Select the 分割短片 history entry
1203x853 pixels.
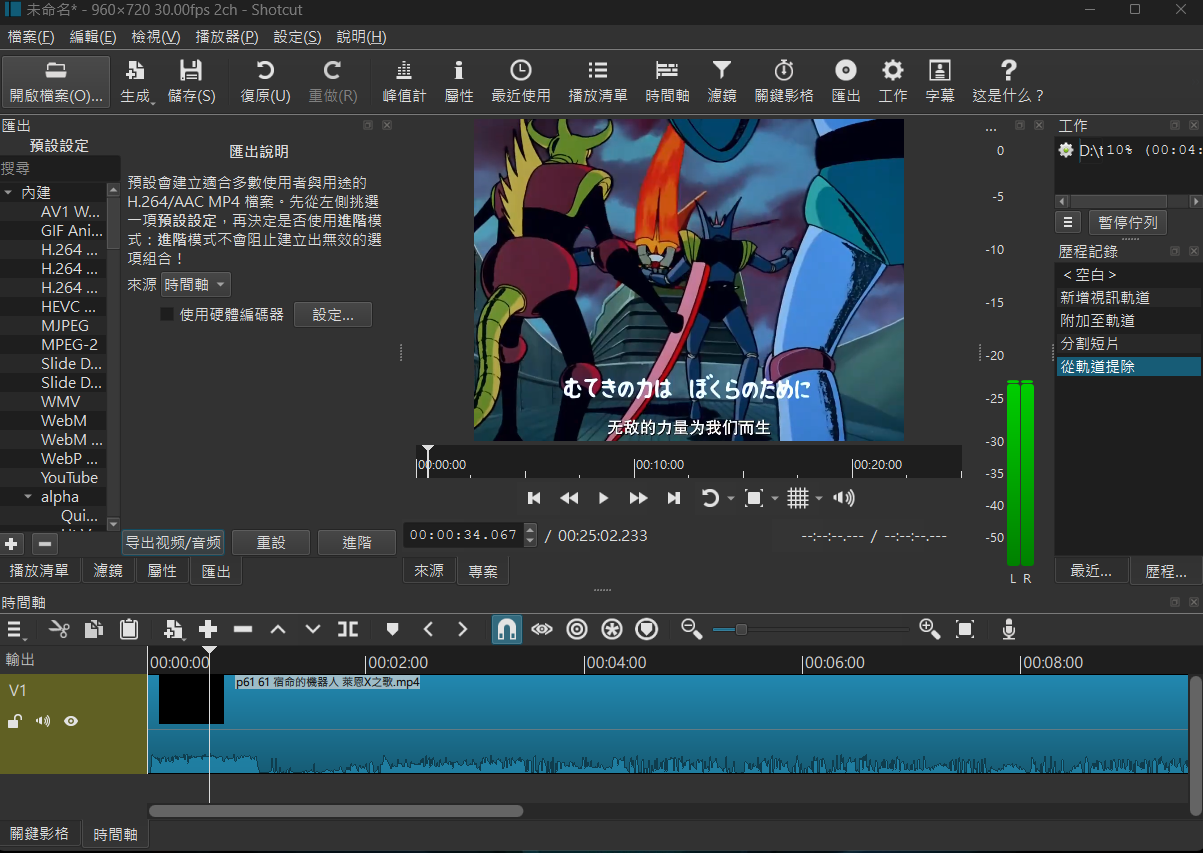pyautogui.click(x=1128, y=344)
